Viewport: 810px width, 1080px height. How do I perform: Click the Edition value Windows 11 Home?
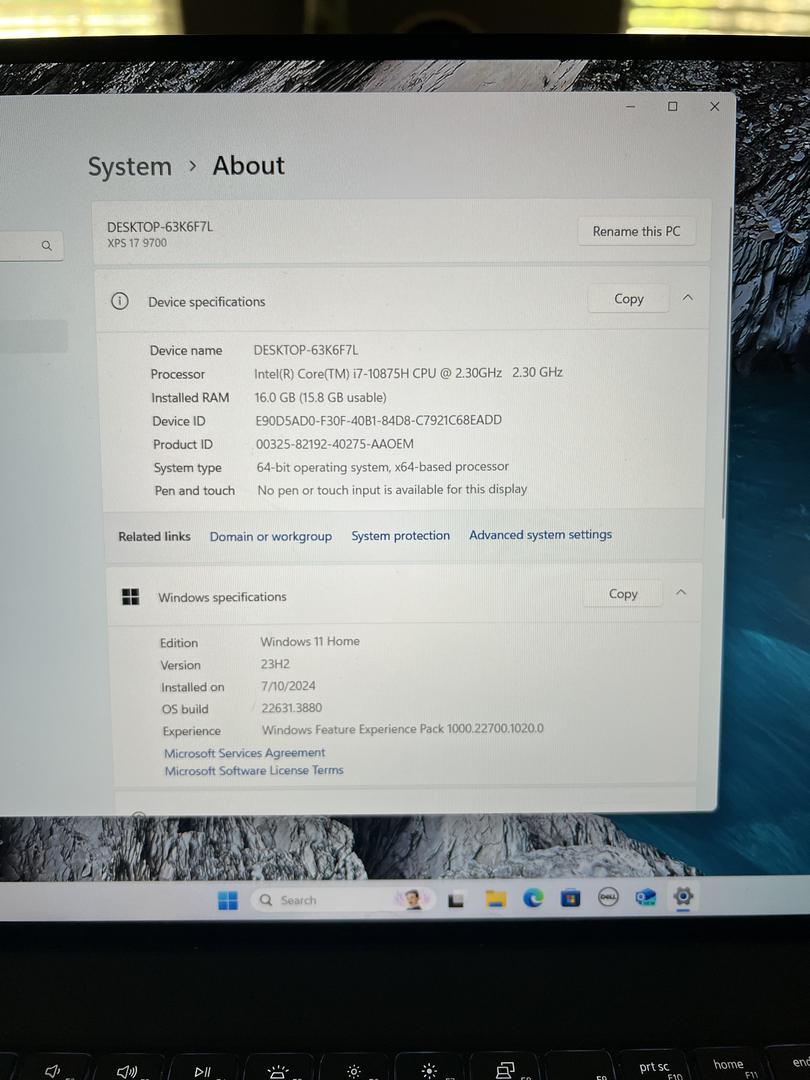[x=310, y=641]
